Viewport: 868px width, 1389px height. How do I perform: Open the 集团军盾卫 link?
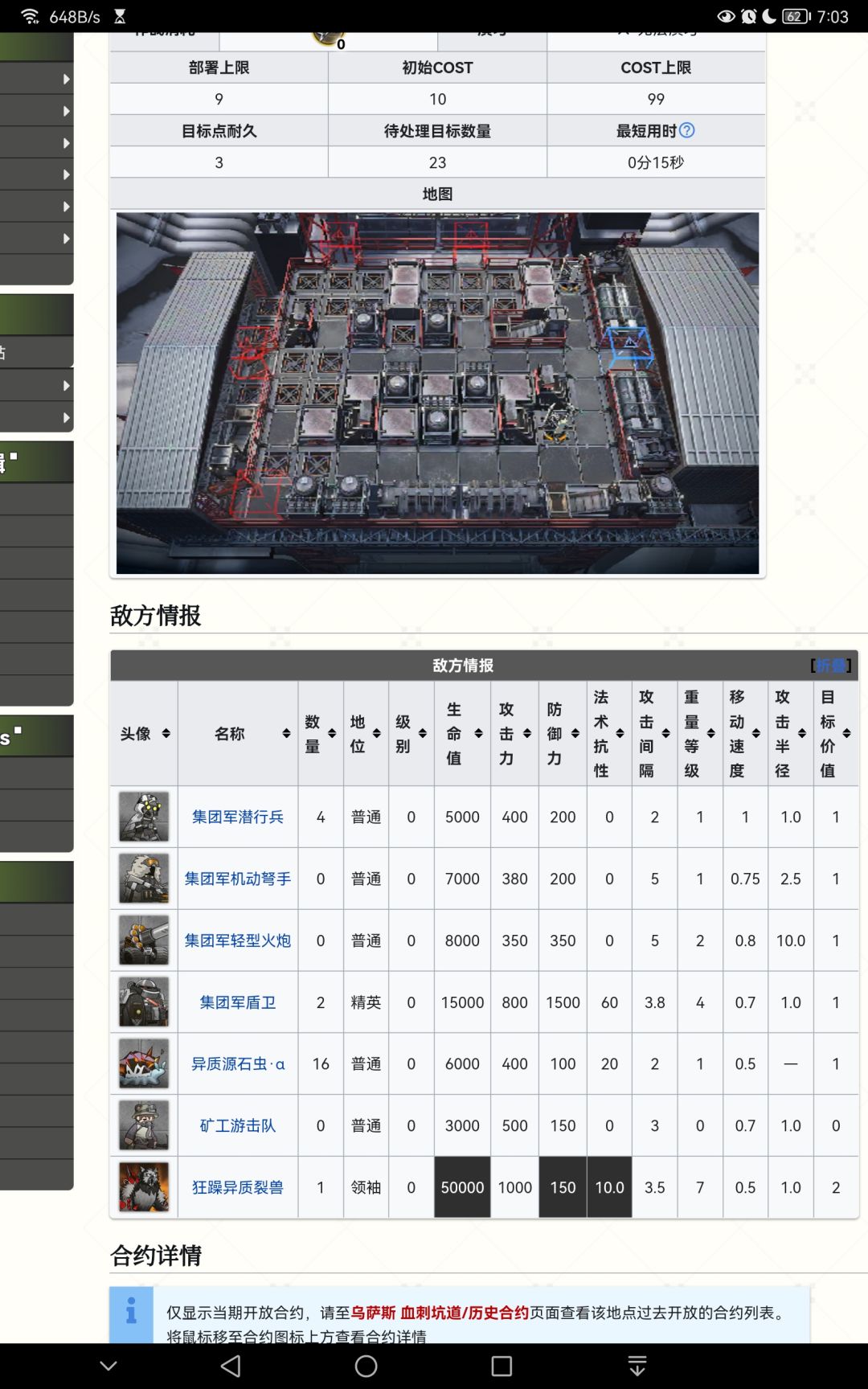(238, 1002)
